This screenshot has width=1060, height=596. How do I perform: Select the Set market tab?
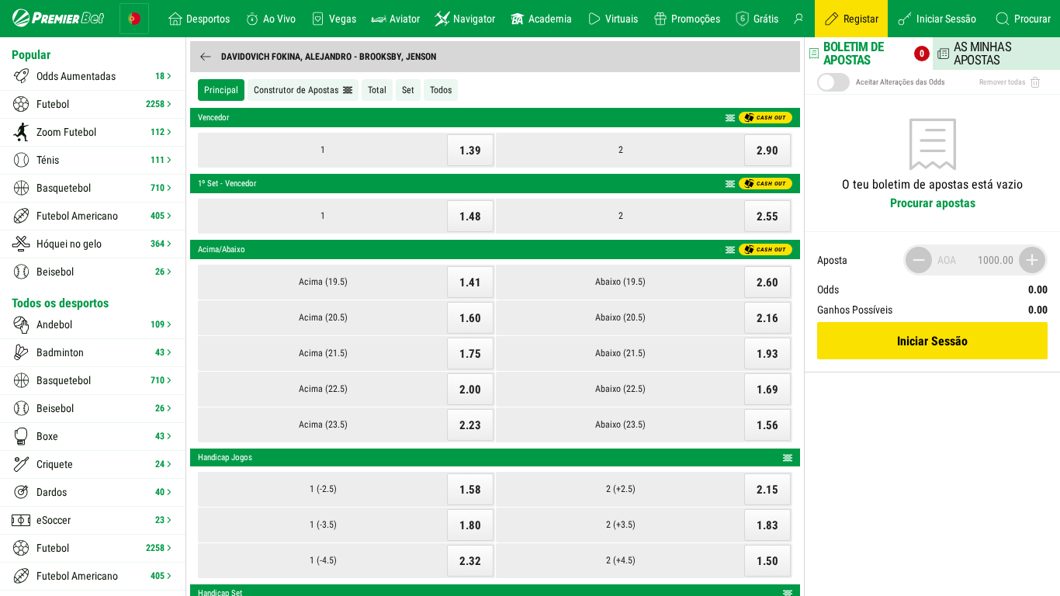point(408,90)
